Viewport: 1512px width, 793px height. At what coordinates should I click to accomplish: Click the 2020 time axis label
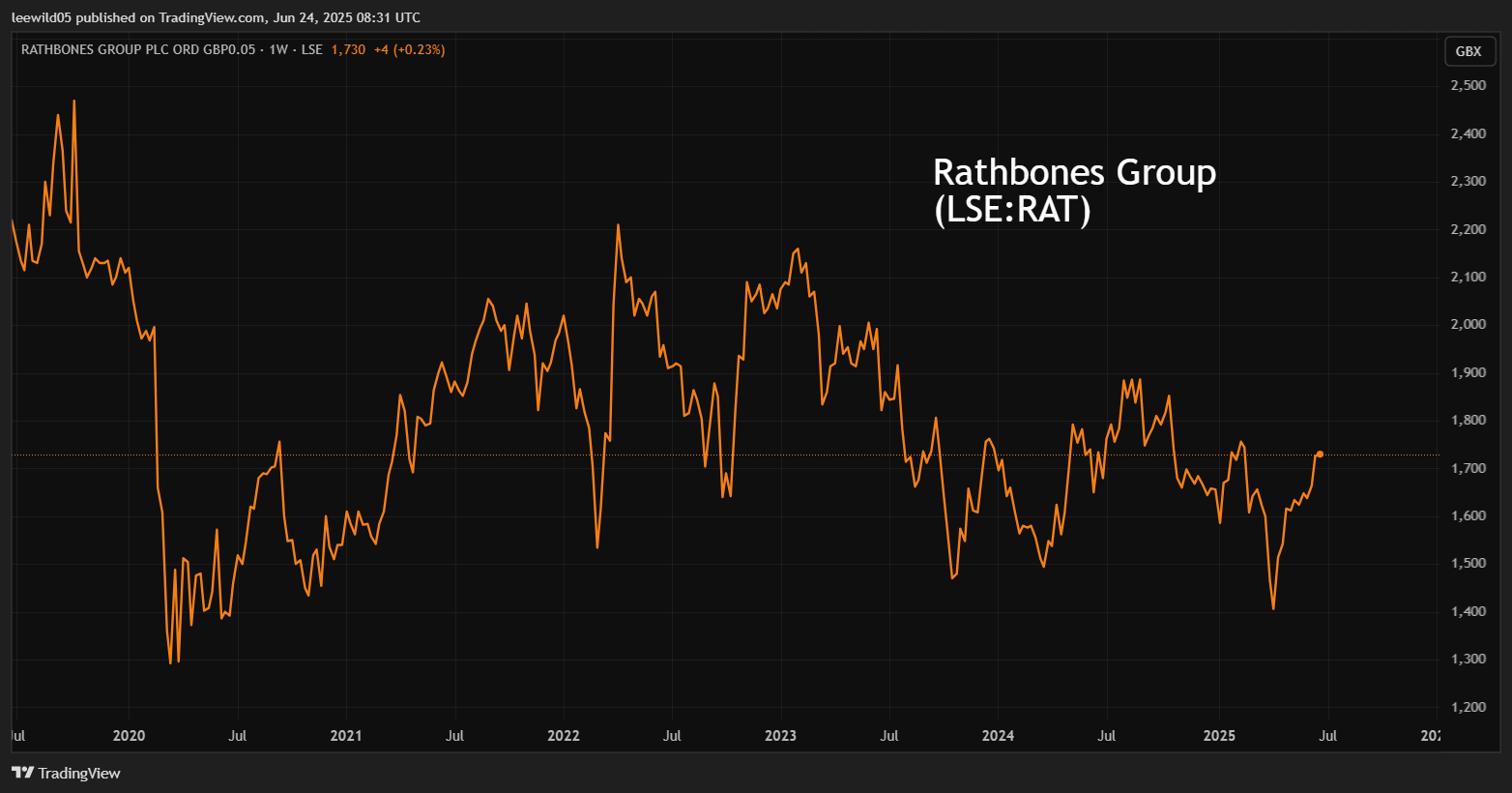129,735
